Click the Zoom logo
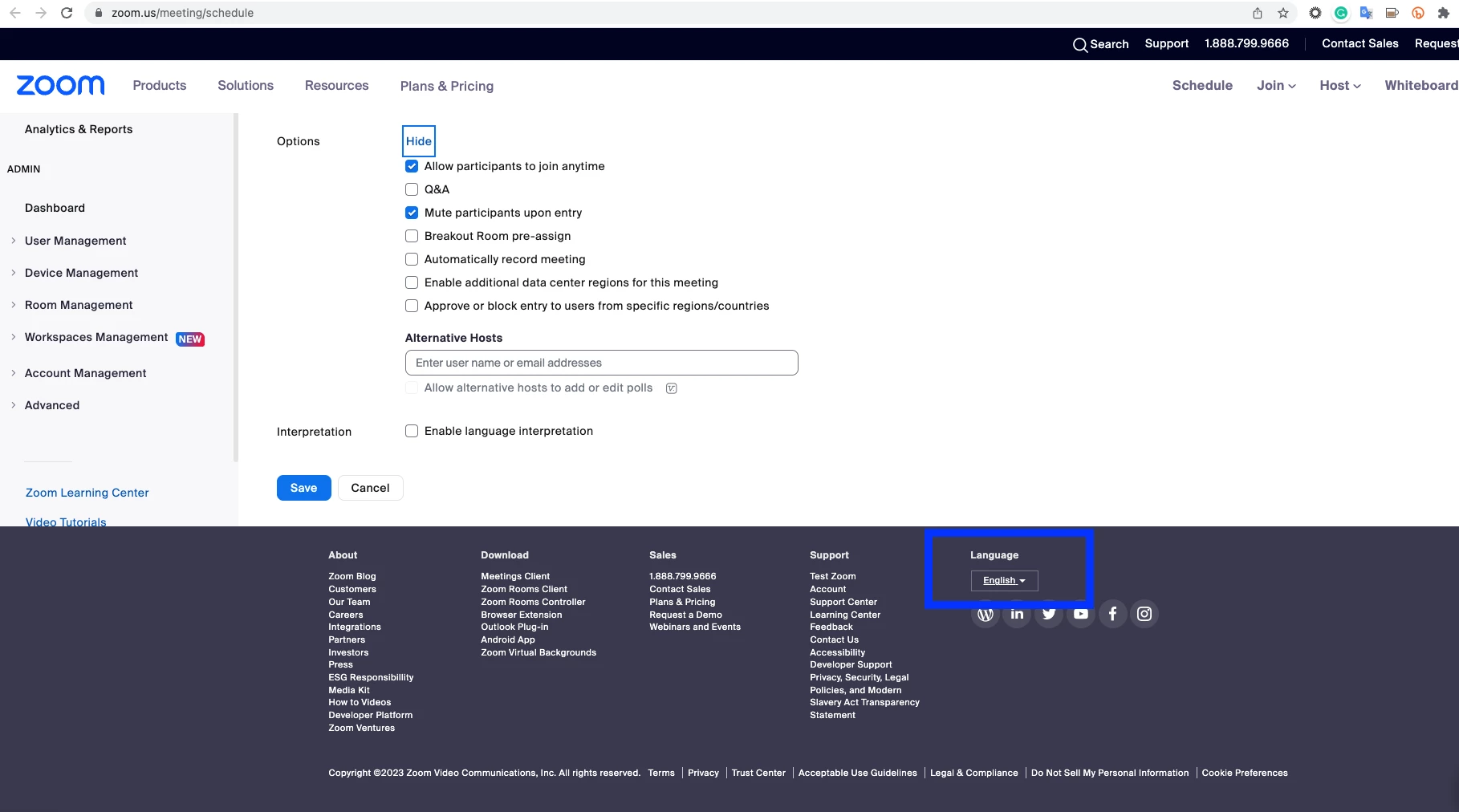The height and width of the screenshot is (812, 1459). tap(60, 85)
